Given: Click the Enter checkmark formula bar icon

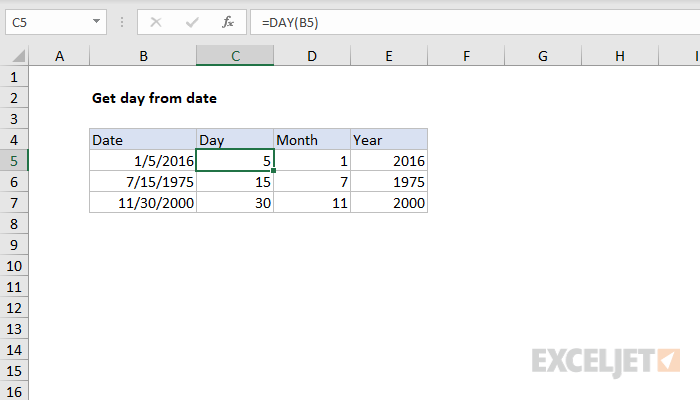Looking at the screenshot, I should coord(192,22).
